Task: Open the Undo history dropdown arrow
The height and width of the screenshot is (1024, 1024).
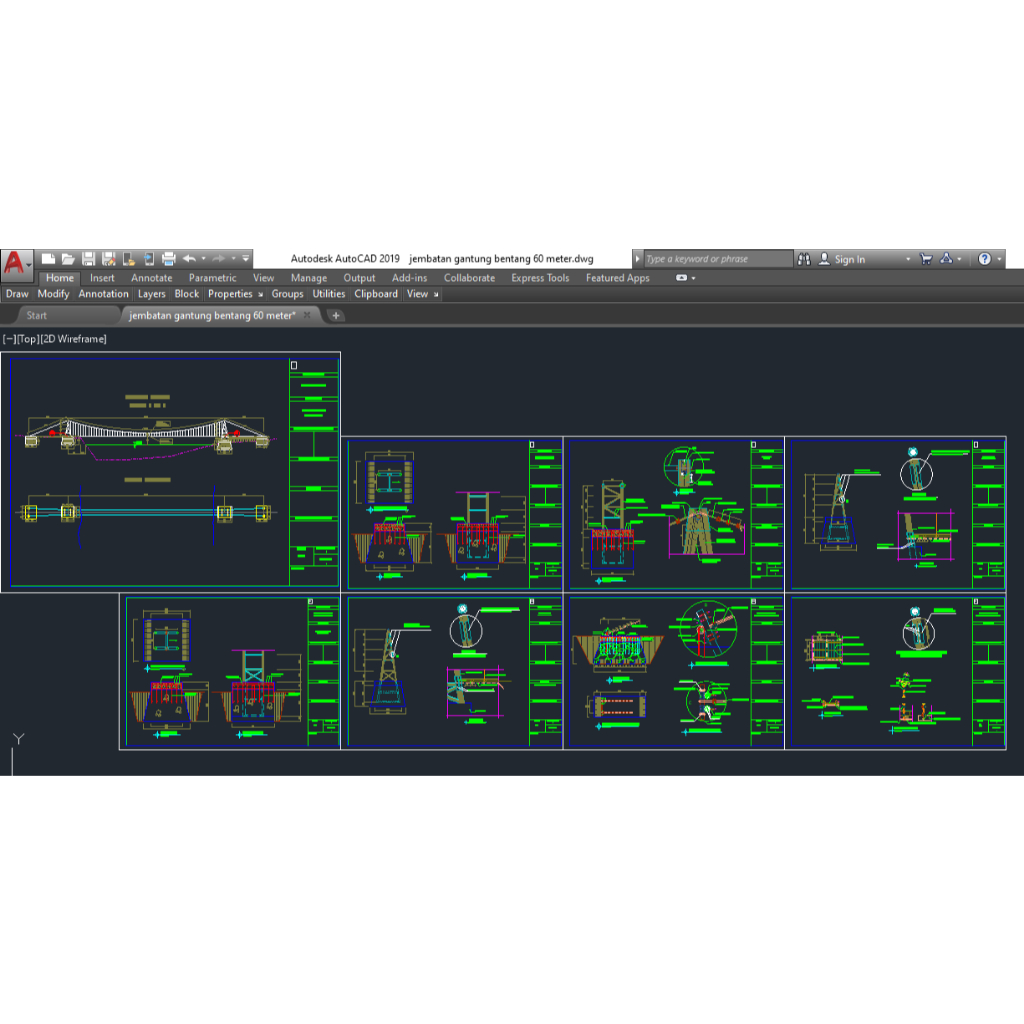Action: [203, 259]
